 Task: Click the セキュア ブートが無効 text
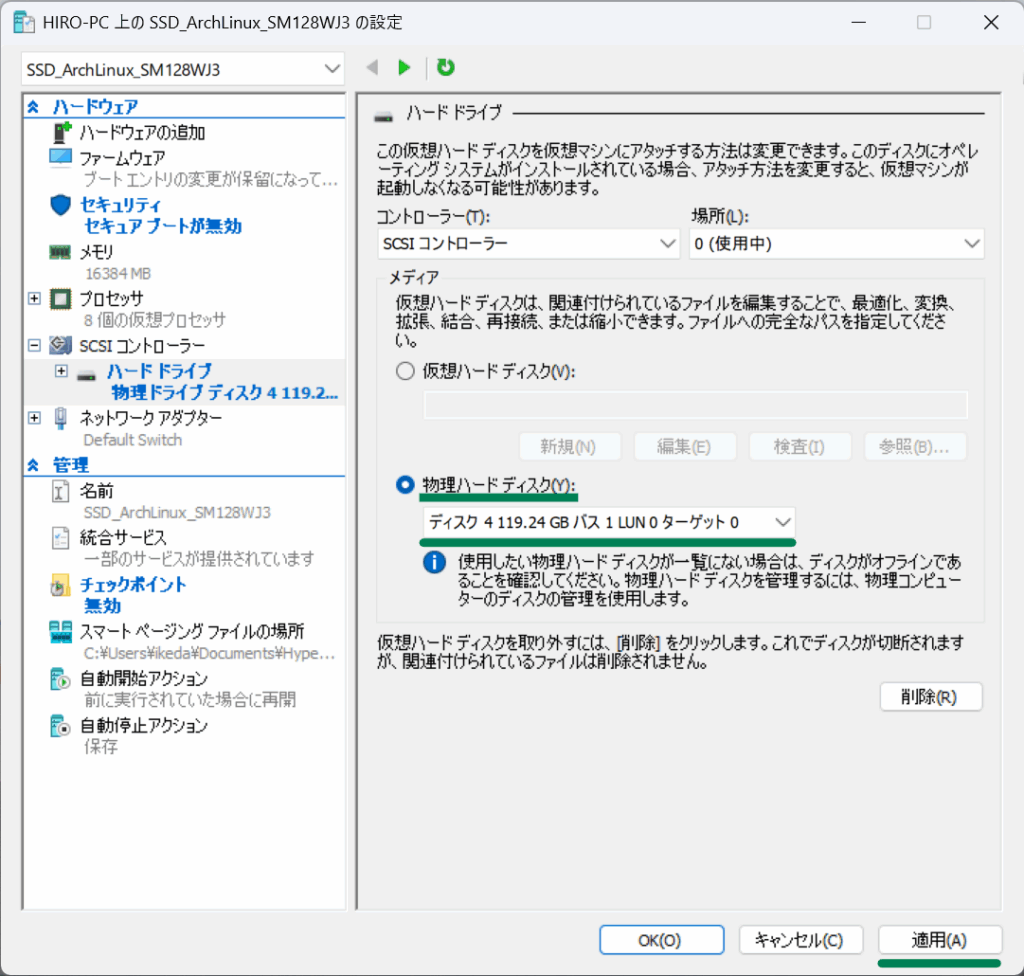163,227
